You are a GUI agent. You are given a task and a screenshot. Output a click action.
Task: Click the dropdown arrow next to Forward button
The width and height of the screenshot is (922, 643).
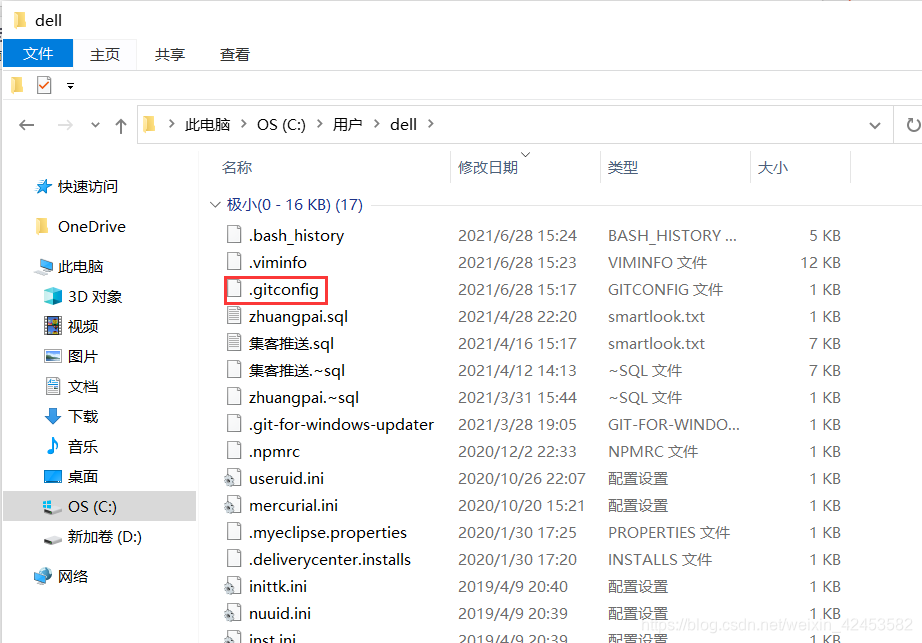tap(95, 124)
